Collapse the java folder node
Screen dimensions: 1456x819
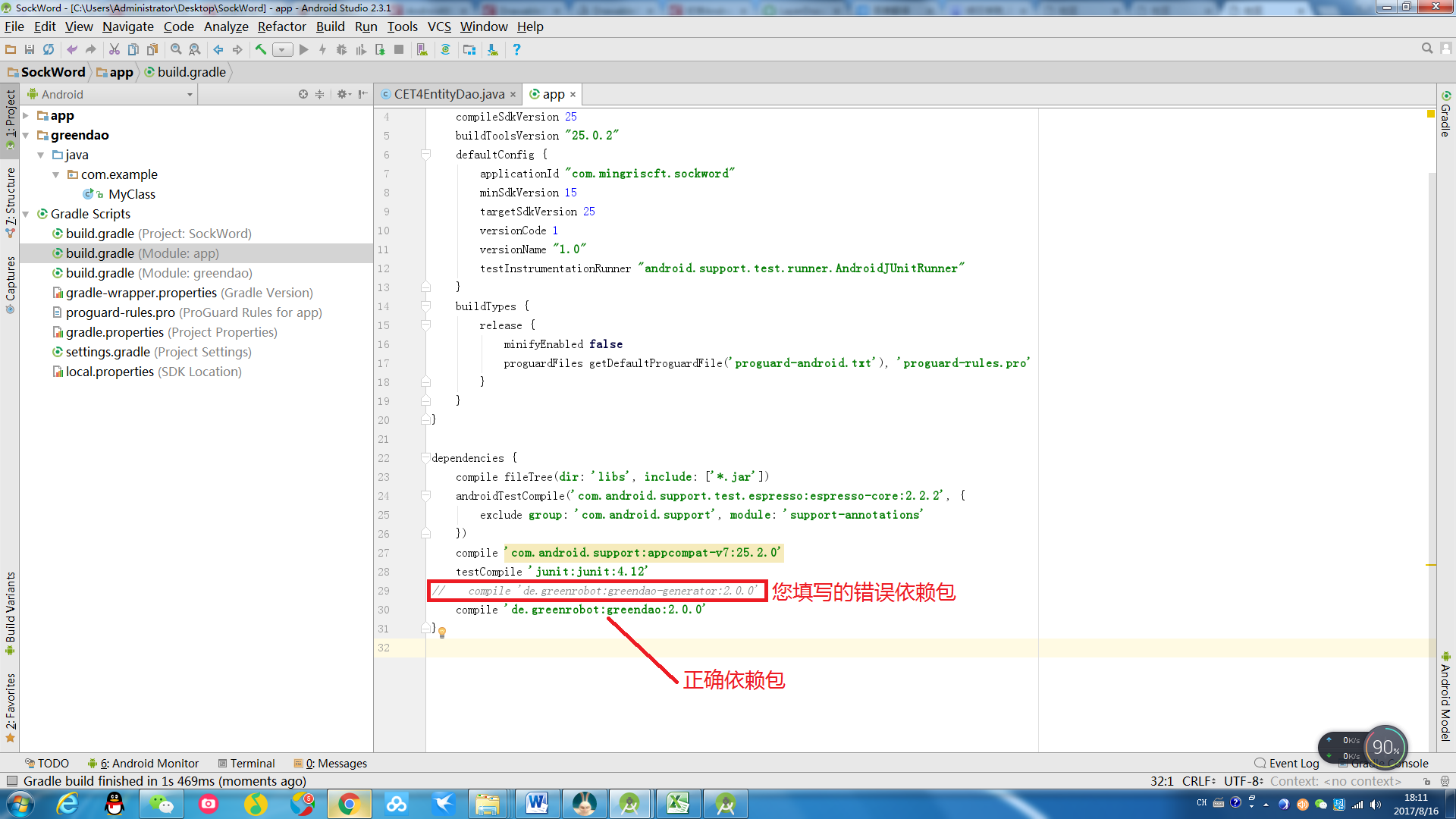pos(41,155)
